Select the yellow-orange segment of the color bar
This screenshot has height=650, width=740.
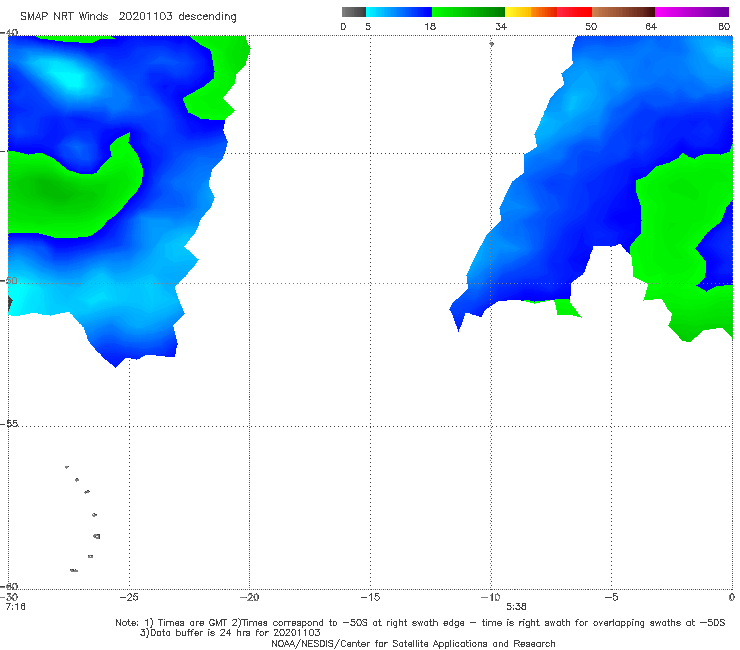[531, 12]
